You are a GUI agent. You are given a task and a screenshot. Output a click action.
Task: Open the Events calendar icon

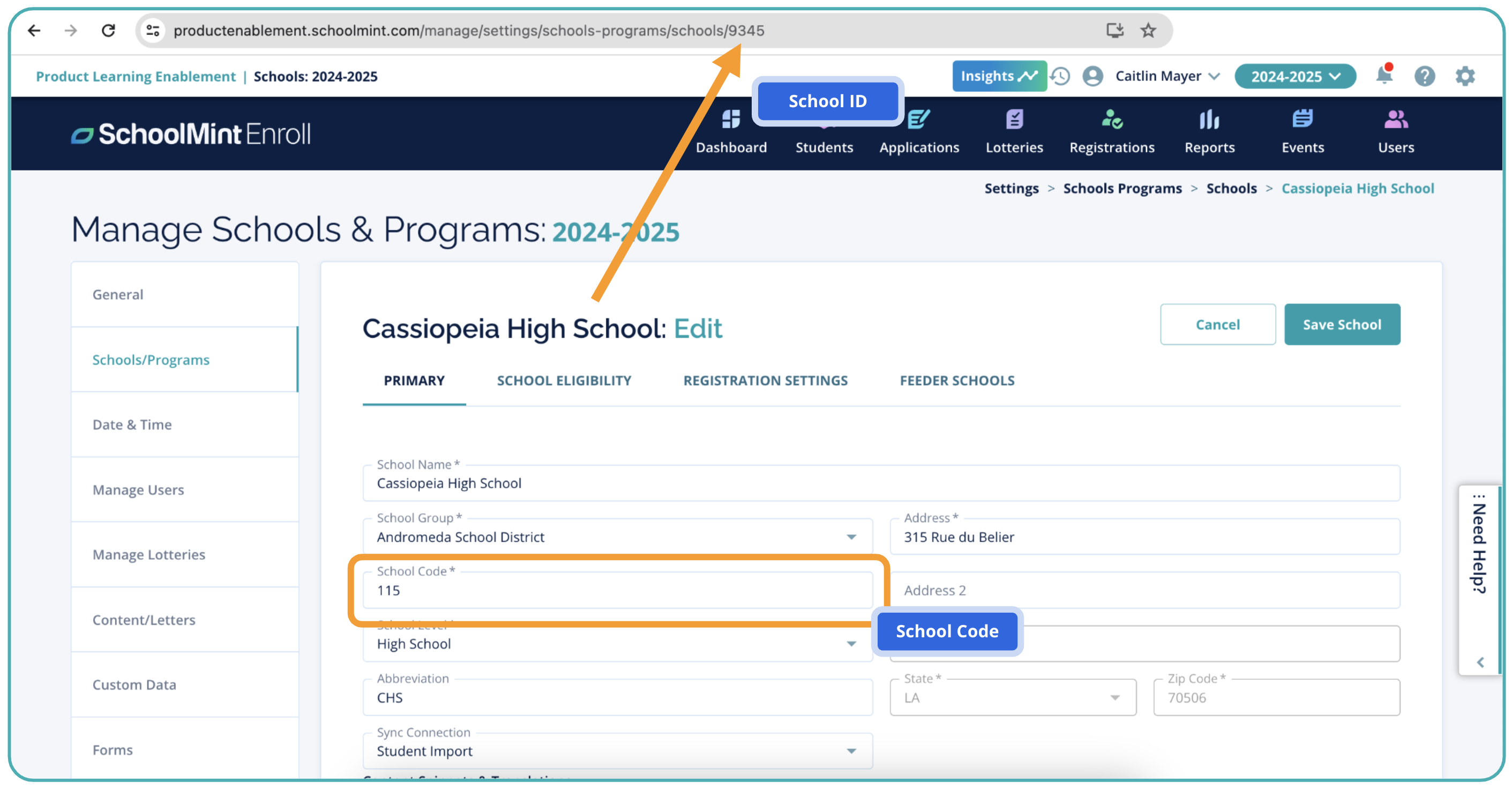pyautogui.click(x=1302, y=119)
